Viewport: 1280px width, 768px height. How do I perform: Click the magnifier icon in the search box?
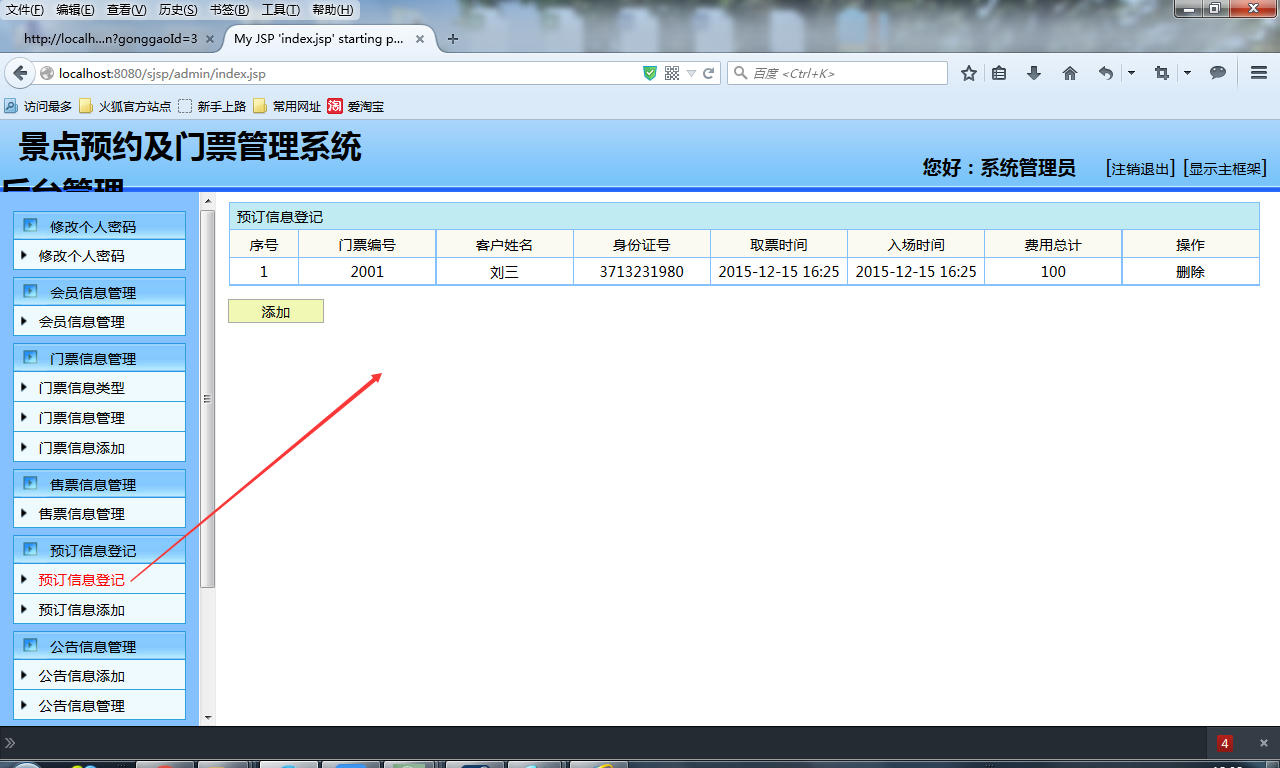(740, 73)
